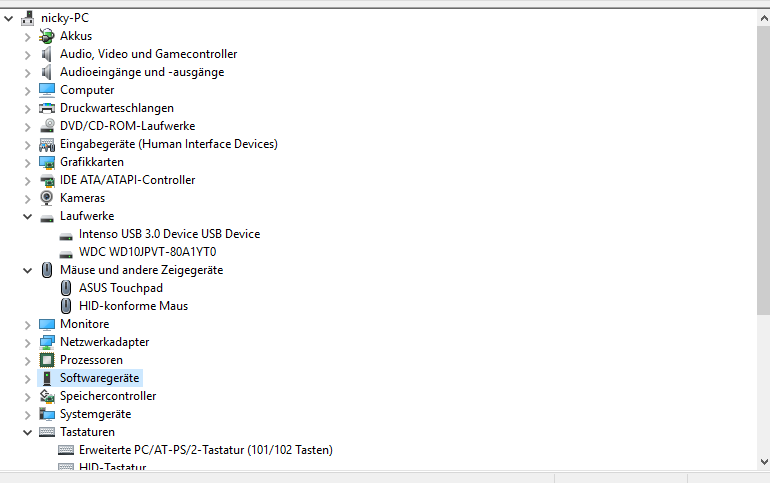Select Intenso USB 3.0 Device entry
The image size is (770, 483).
(x=169, y=234)
